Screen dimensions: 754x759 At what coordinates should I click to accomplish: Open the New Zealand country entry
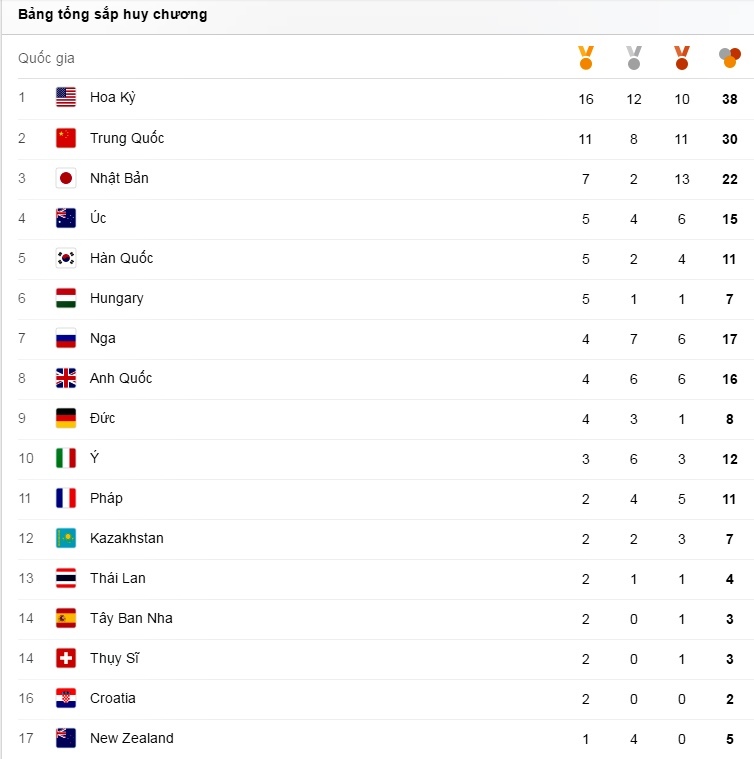click(x=131, y=738)
